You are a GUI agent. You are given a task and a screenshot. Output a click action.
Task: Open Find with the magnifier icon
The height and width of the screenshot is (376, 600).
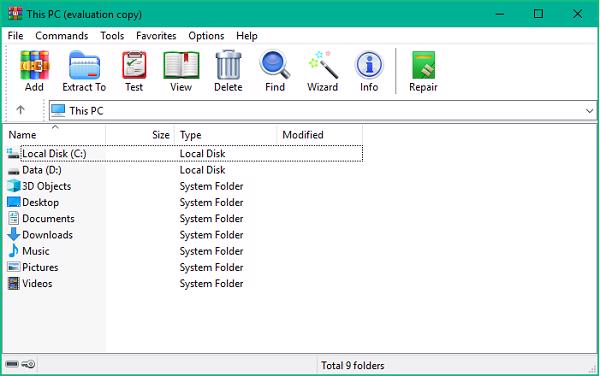[275, 64]
